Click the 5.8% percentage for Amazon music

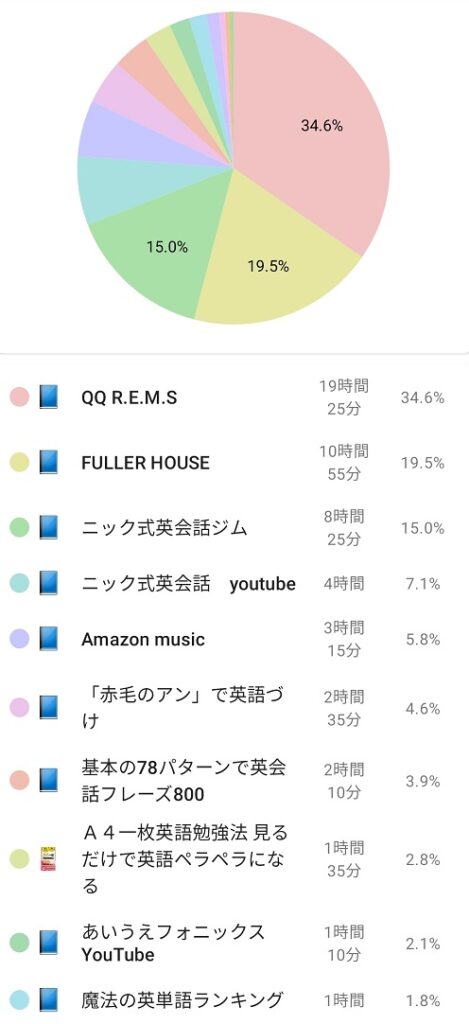[423, 639]
